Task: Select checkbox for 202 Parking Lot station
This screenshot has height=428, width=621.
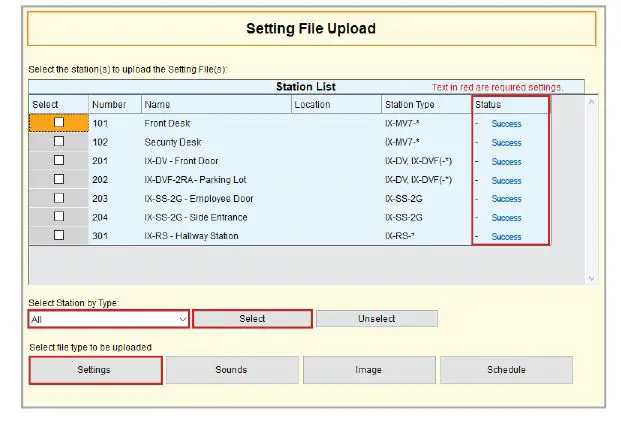Action: pyautogui.click(x=59, y=179)
